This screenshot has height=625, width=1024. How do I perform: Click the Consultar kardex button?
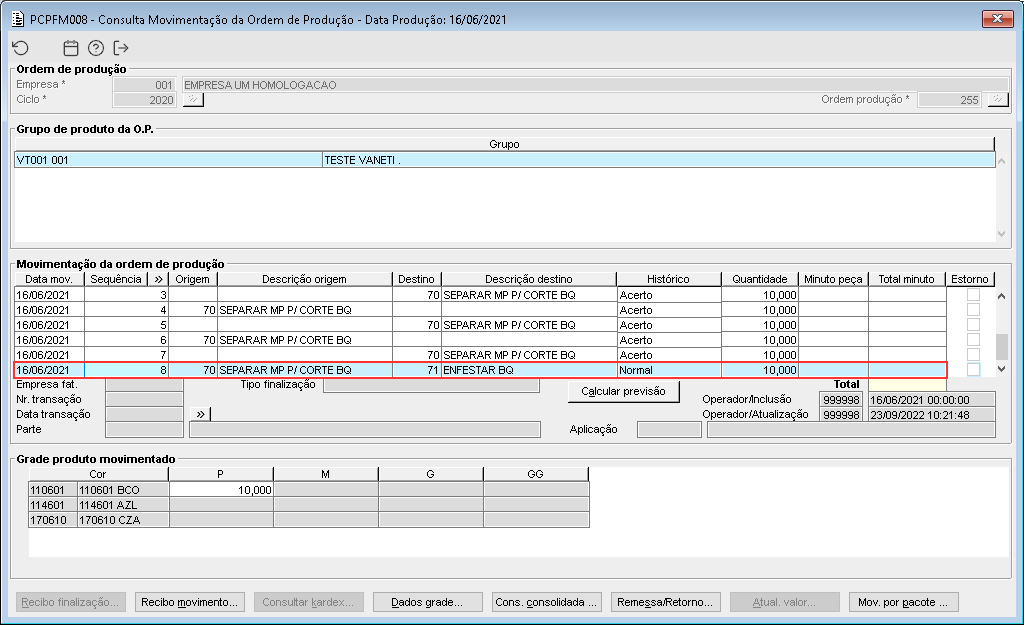pyautogui.click(x=308, y=602)
